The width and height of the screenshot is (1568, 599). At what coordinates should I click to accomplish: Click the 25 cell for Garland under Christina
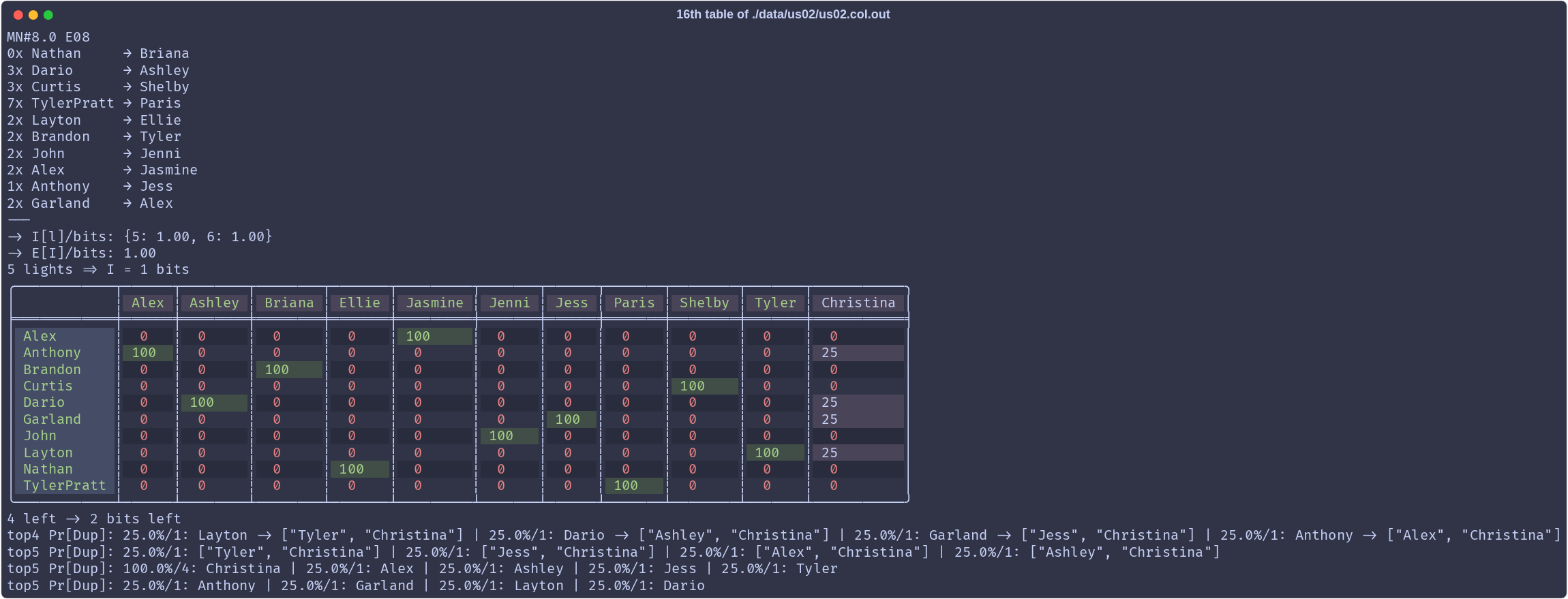pyautogui.click(x=858, y=419)
